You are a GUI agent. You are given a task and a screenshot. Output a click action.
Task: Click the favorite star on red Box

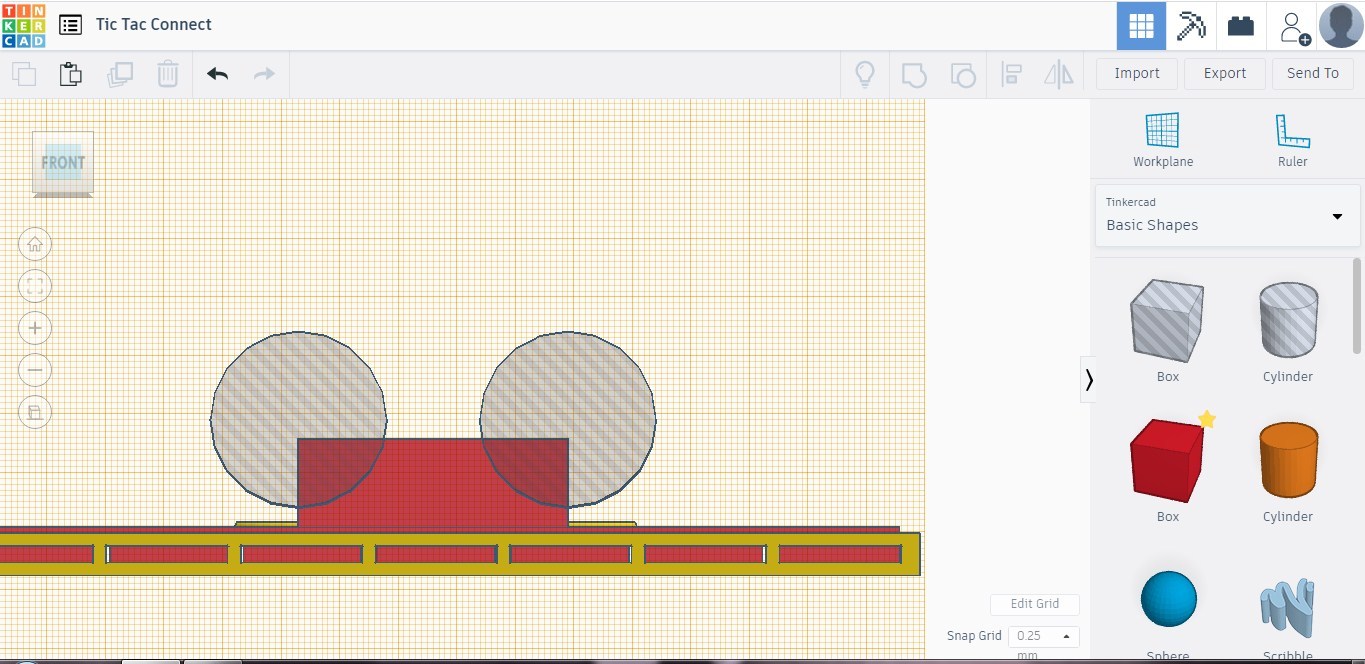click(x=1207, y=419)
